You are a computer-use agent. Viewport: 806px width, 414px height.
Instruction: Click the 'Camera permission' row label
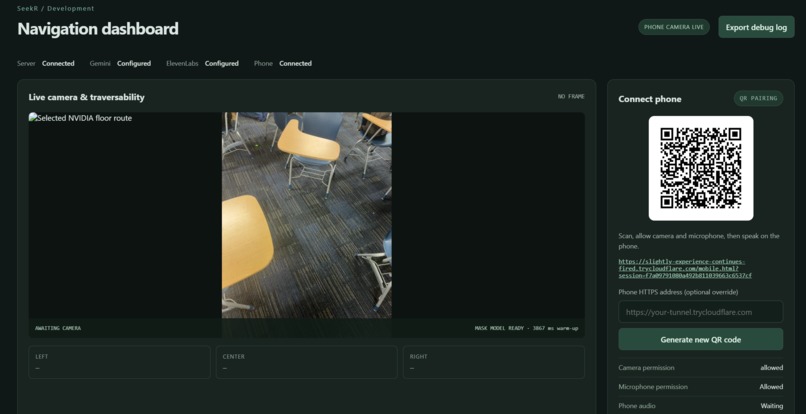coord(646,368)
